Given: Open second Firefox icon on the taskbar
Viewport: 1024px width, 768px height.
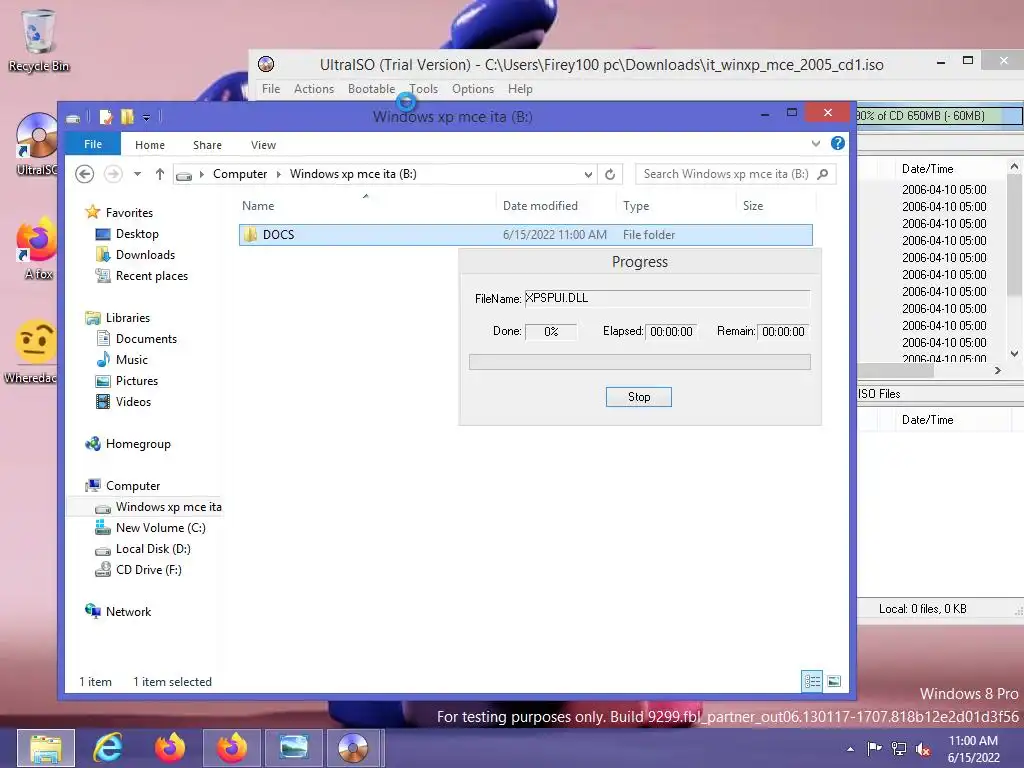Looking at the screenshot, I should 232,748.
